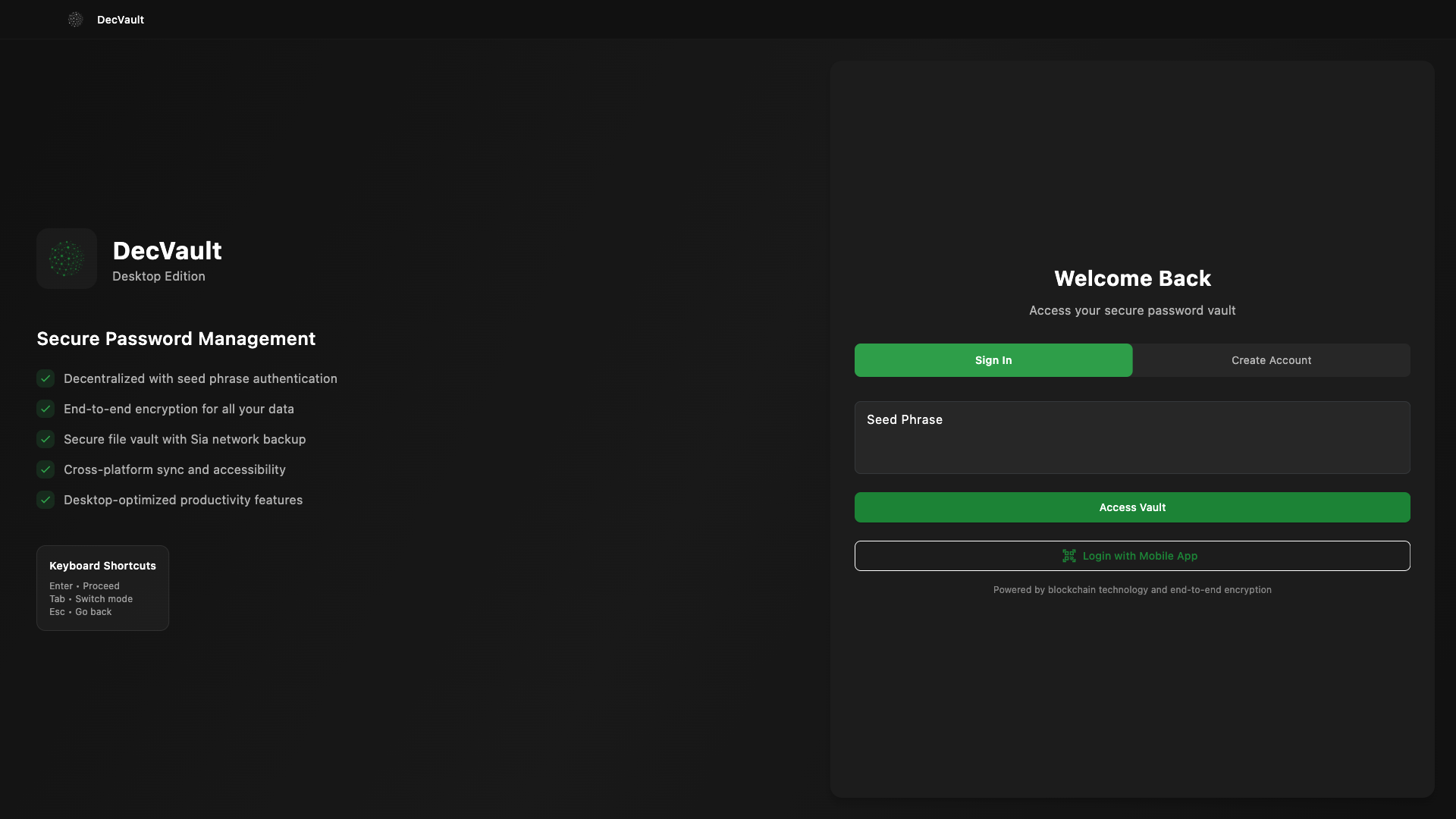Image resolution: width=1456 pixels, height=819 pixels.
Task: Select the Keyboard Shortcuts panel
Action: tap(102, 588)
